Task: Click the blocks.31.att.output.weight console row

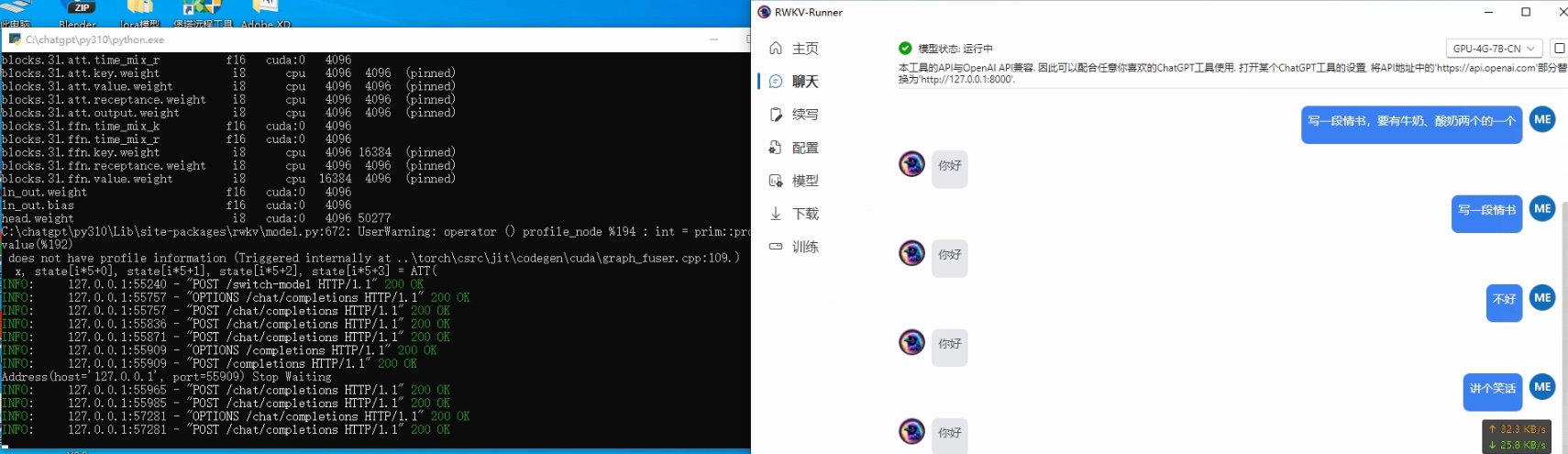Action: tap(228, 113)
